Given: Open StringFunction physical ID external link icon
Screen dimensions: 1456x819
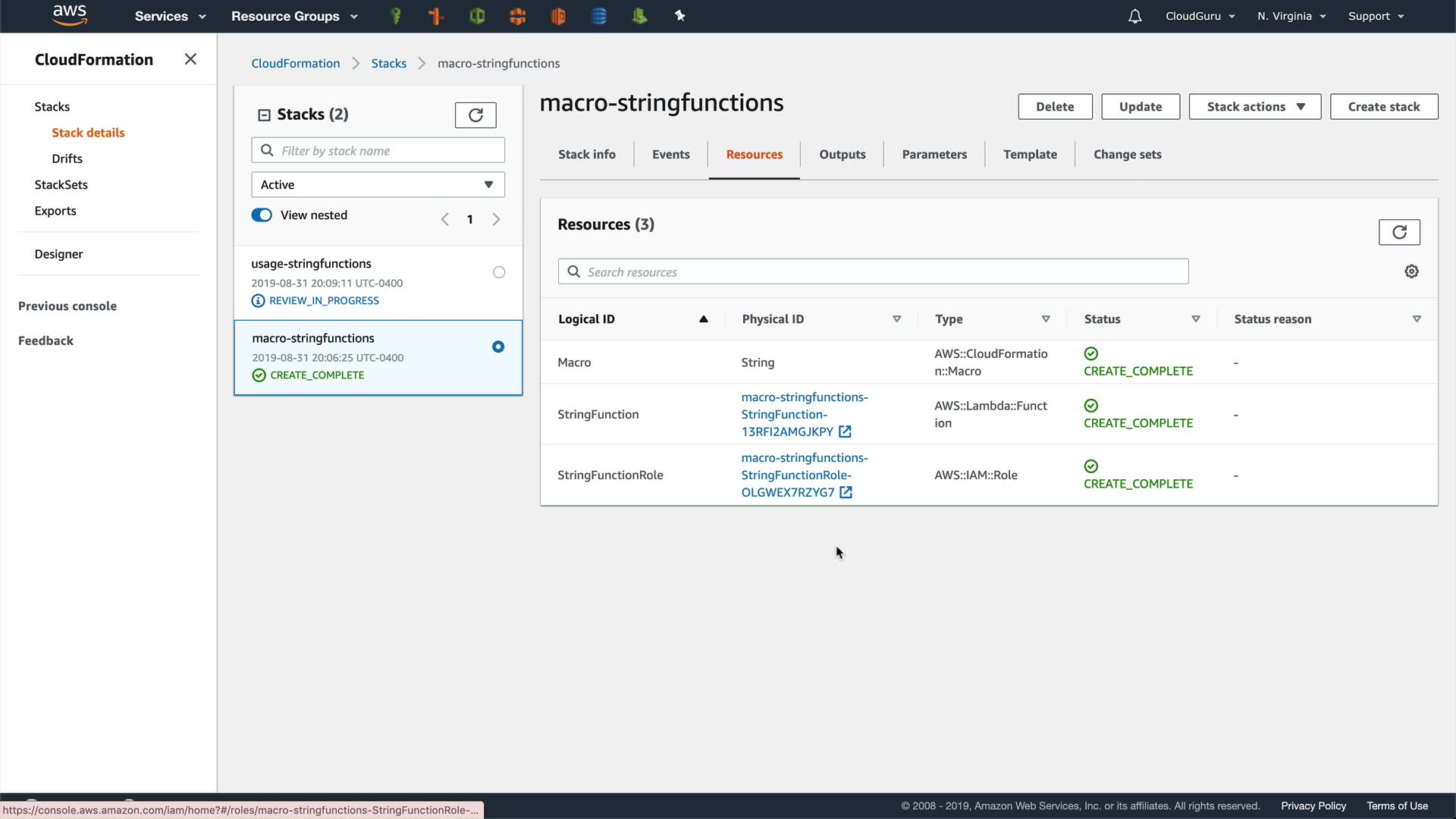Looking at the screenshot, I should point(845,431).
